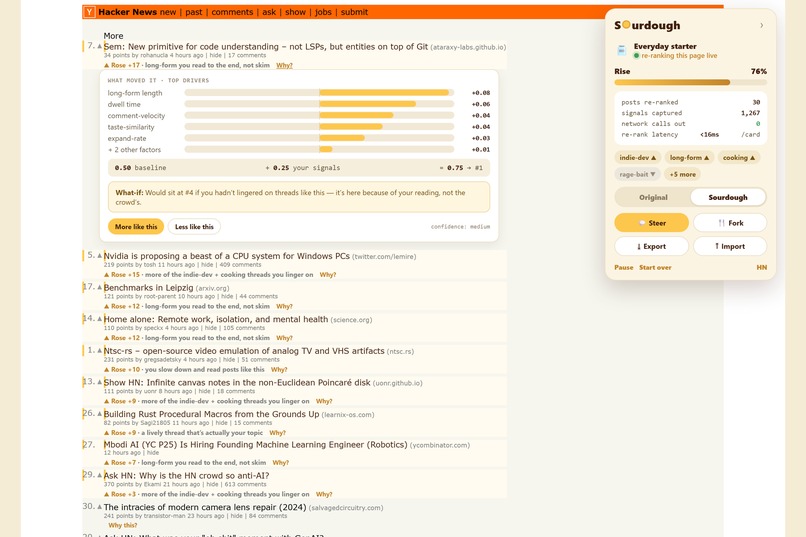Click the dwell time driver bar
Screen dimensions: 806x537
[x=319, y=104]
